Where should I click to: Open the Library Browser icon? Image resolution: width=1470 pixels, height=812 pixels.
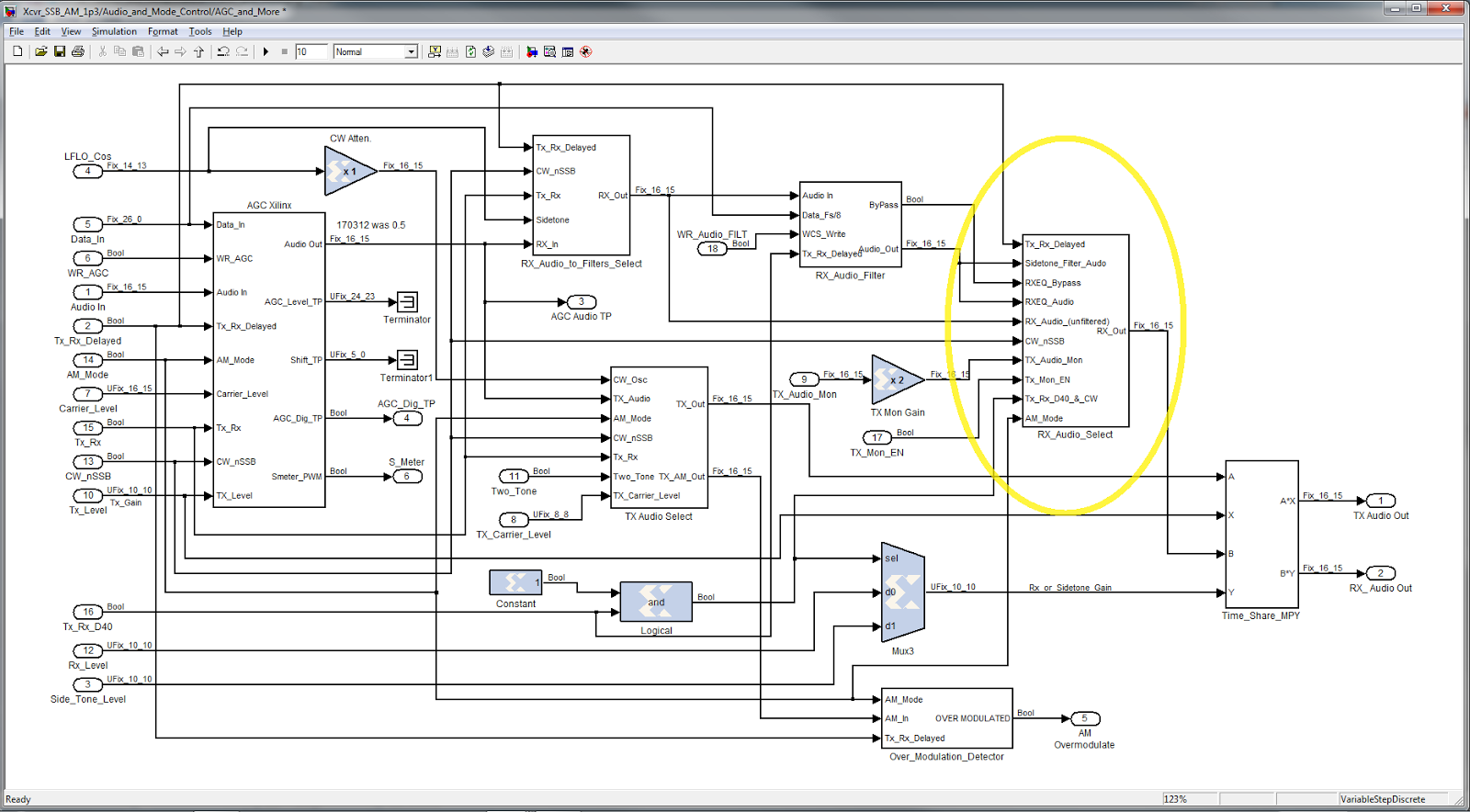[532, 51]
